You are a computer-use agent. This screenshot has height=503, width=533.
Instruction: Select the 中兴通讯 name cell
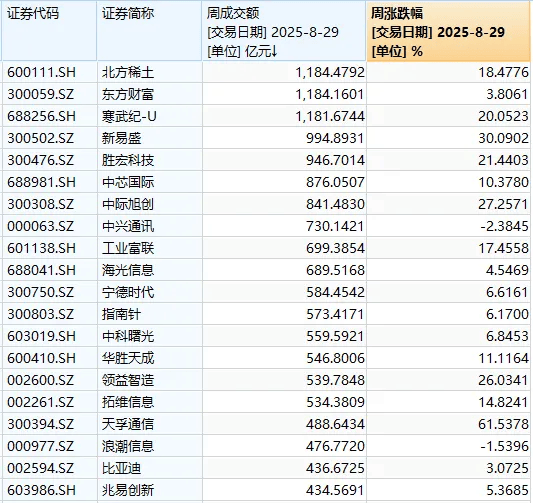pyautogui.click(x=150, y=226)
